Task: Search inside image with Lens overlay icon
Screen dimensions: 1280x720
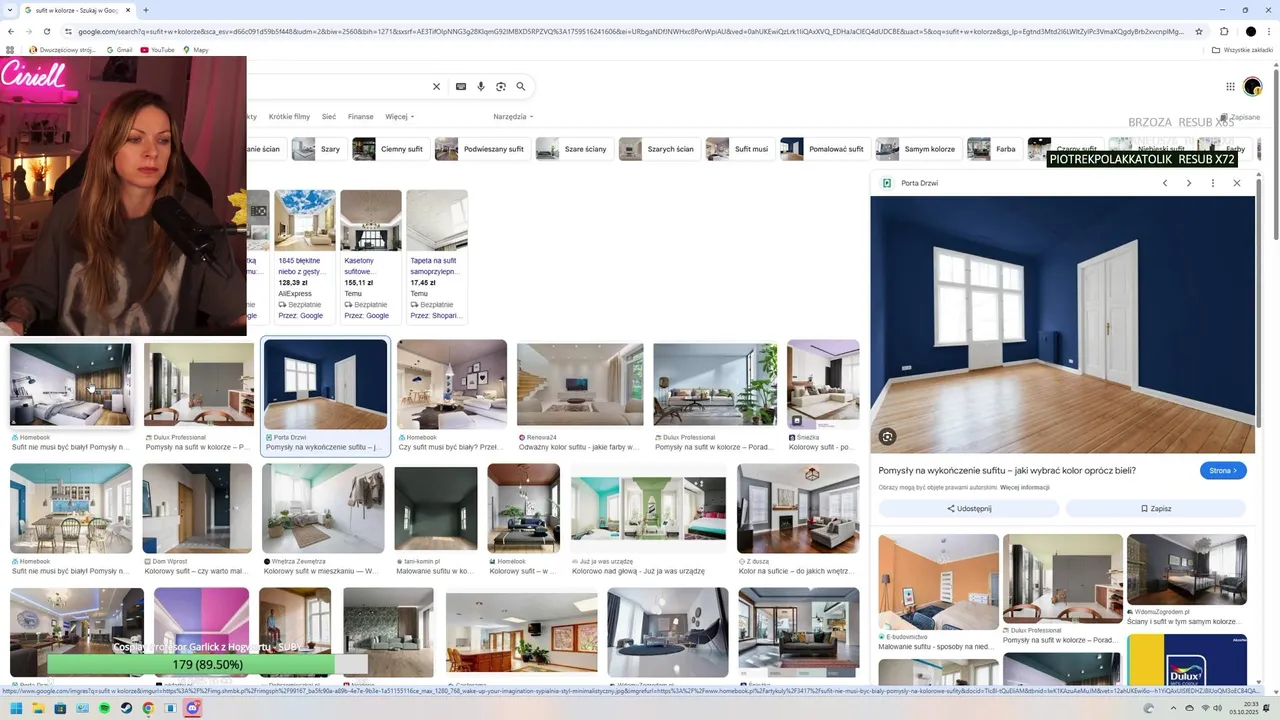Action: tap(887, 437)
